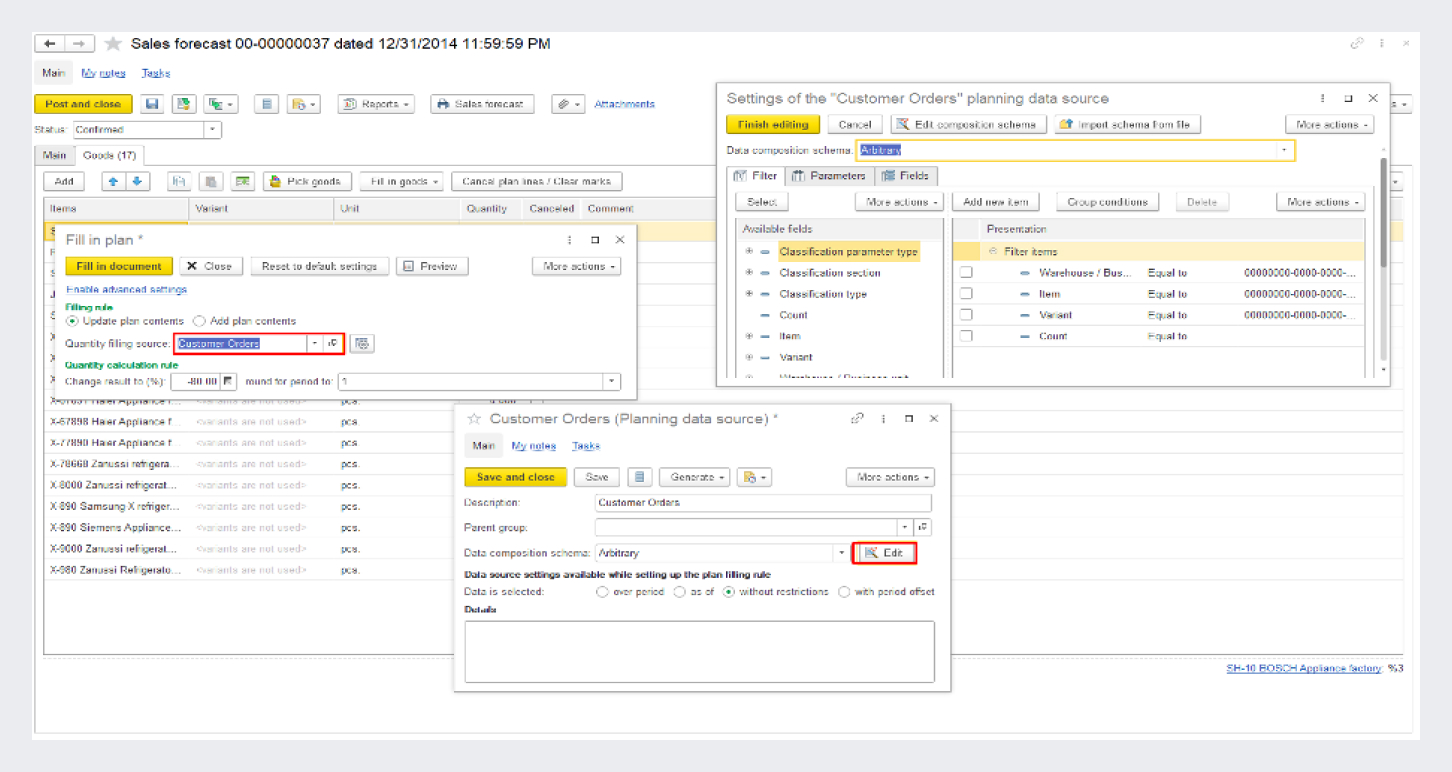The image size is (1452, 772).
Task: Click the 'Enable advanced settings' link
Action: click(x=126, y=290)
